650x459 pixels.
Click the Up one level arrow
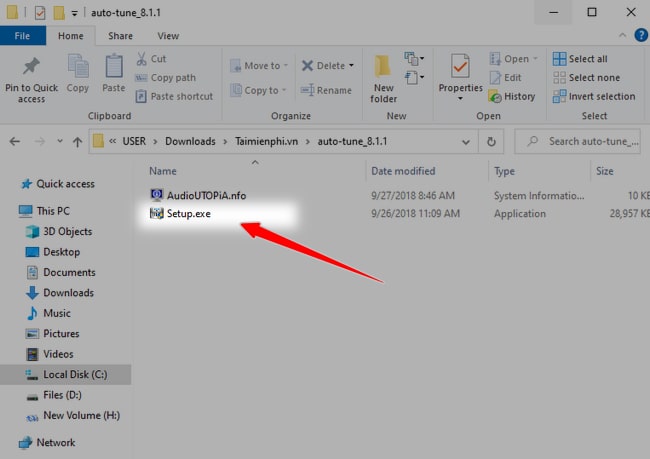(77, 142)
